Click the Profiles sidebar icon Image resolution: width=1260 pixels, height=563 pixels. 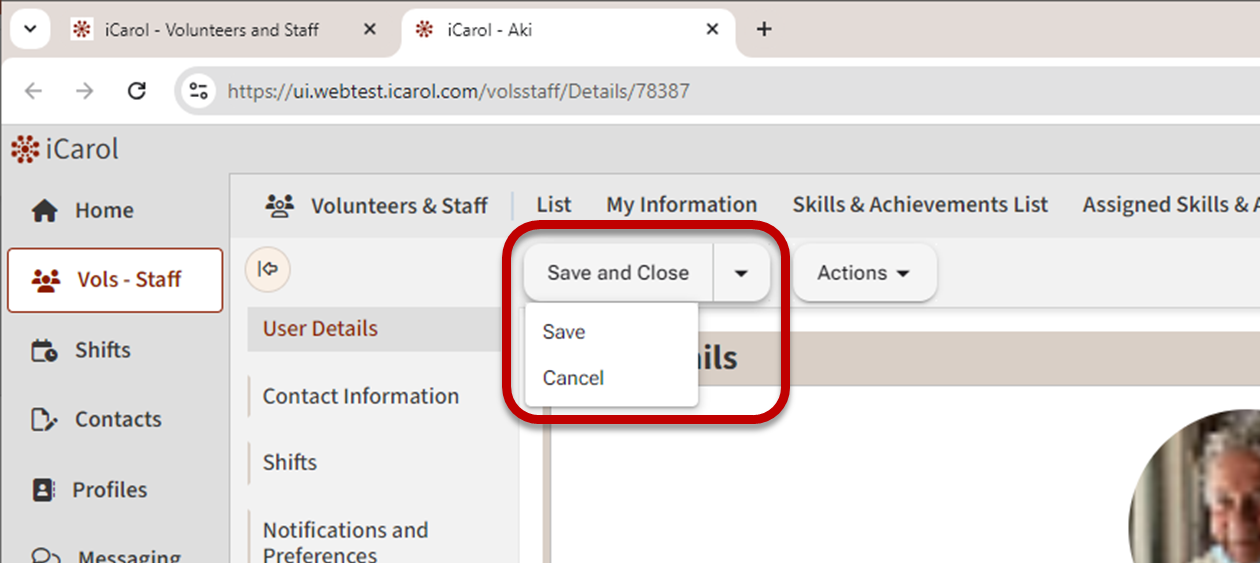pyautogui.click(x=44, y=490)
